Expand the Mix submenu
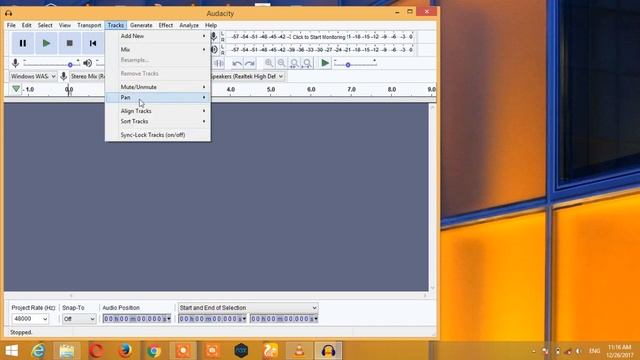Screen dimensions: 640x360 tap(158, 49)
